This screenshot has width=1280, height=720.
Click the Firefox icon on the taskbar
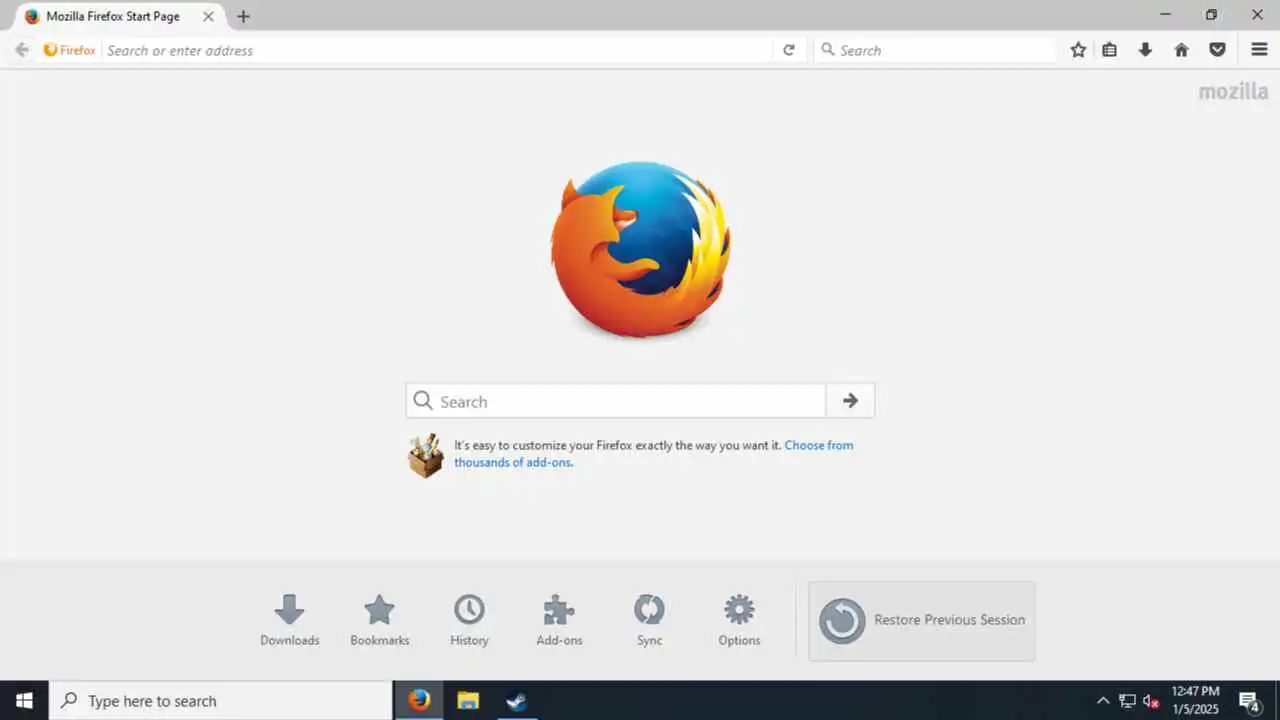click(x=420, y=700)
